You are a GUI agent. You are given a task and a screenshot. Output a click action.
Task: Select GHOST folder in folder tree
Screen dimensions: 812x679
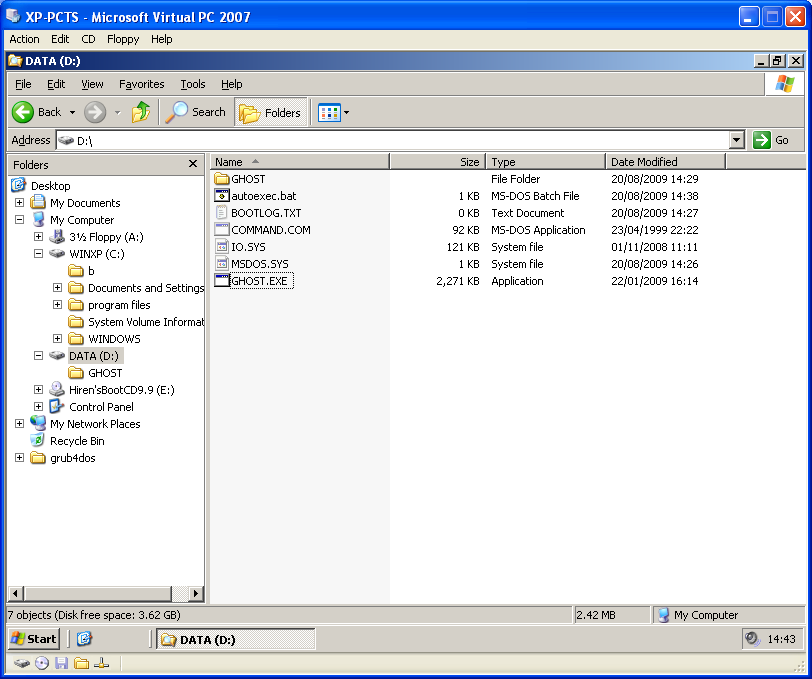point(105,373)
